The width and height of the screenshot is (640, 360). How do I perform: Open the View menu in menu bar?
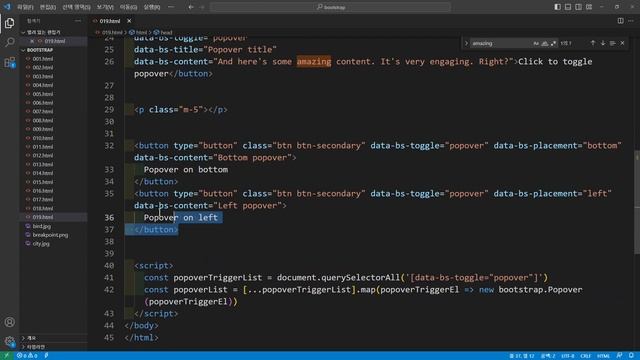coord(105,7)
